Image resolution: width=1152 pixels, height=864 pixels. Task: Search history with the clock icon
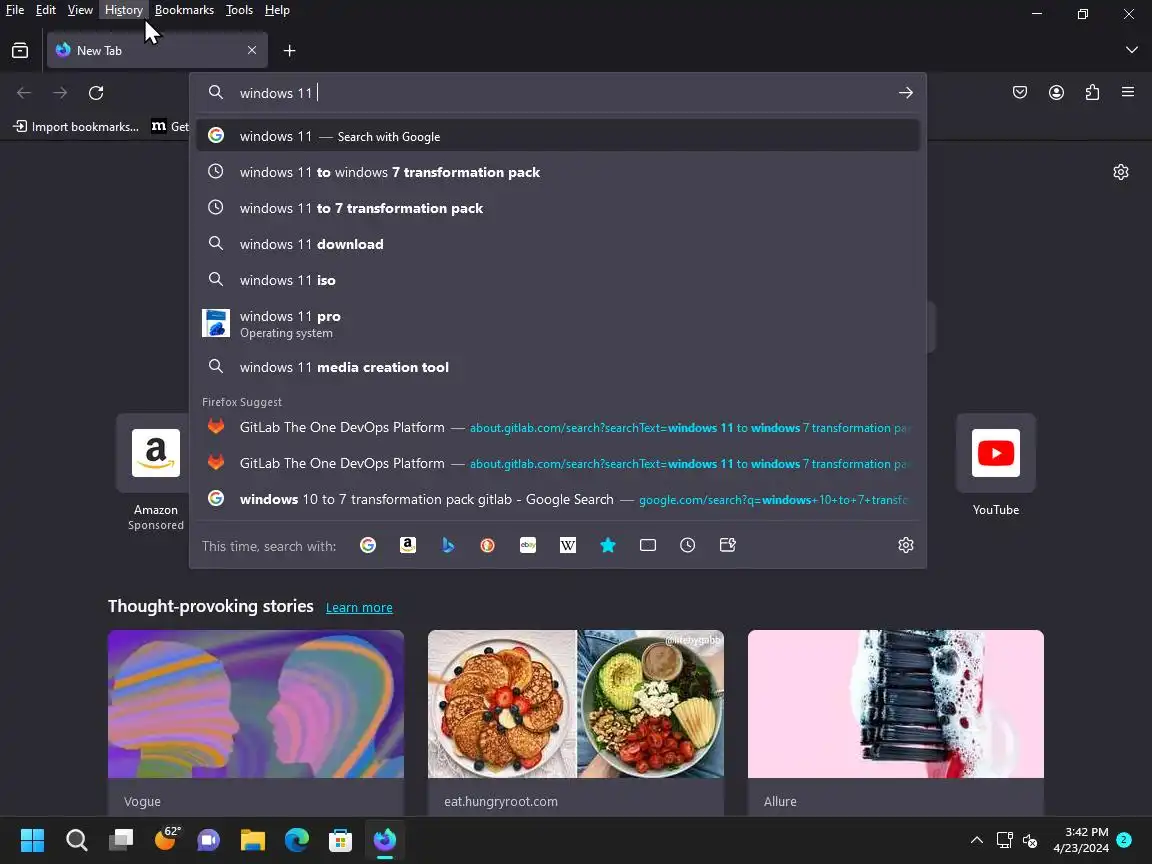(688, 545)
